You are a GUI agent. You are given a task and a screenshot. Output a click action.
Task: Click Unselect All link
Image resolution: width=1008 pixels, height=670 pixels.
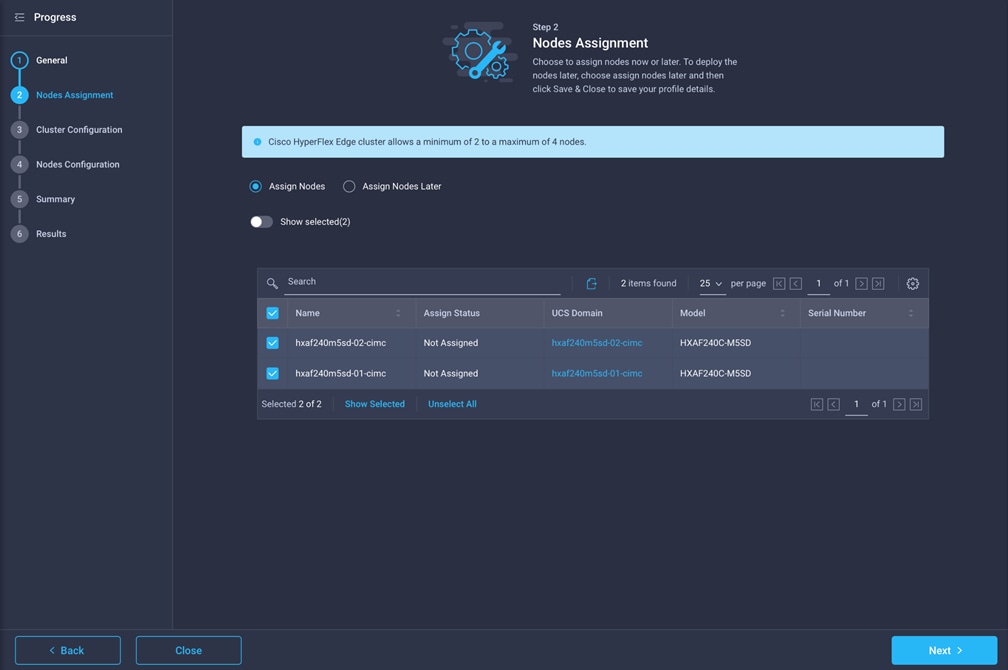pos(452,404)
